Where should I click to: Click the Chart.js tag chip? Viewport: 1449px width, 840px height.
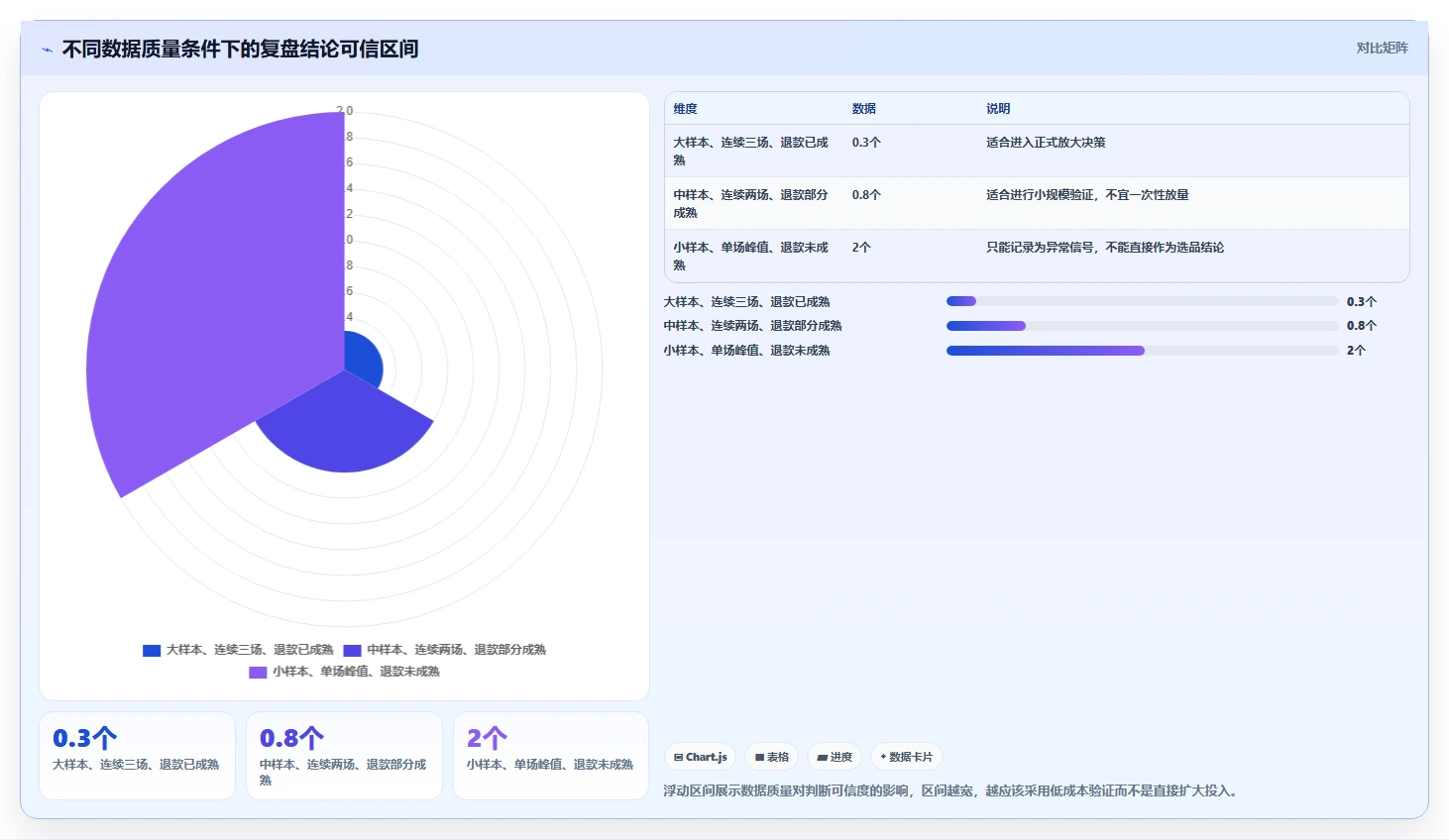pyautogui.click(x=700, y=757)
